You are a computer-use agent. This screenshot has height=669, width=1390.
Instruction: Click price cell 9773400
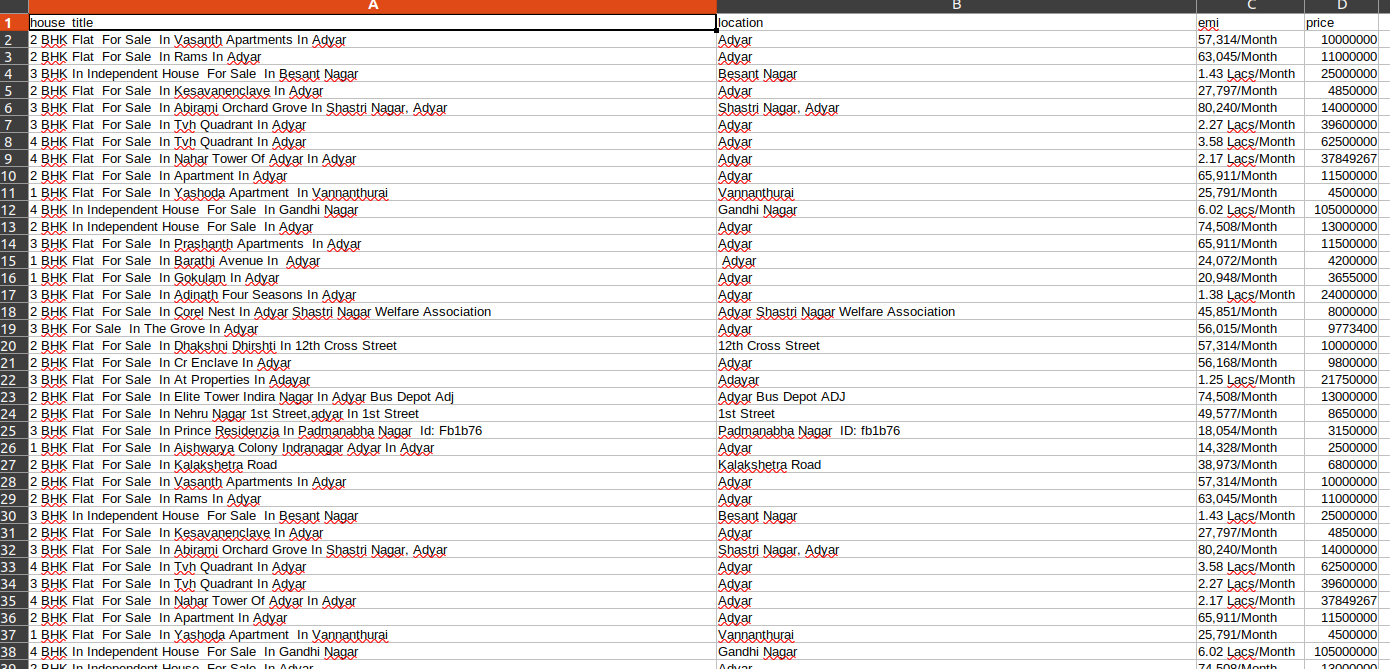click(1342, 328)
